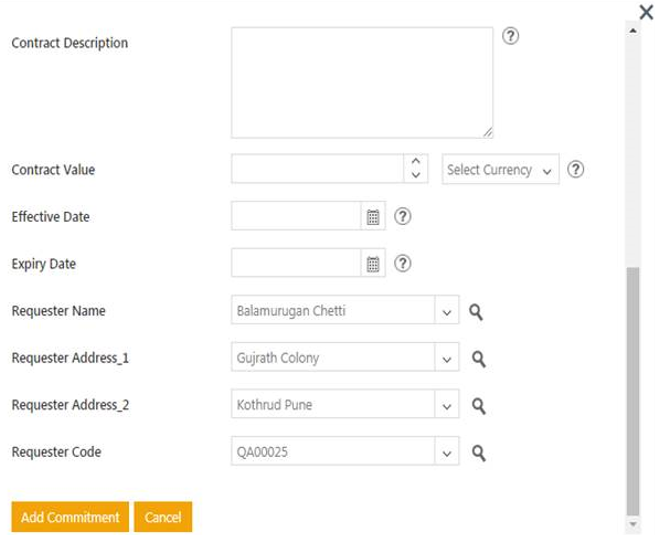Click magnifier next to Requester Code
This screenshot has width=655, height=535.
[477, 453]
